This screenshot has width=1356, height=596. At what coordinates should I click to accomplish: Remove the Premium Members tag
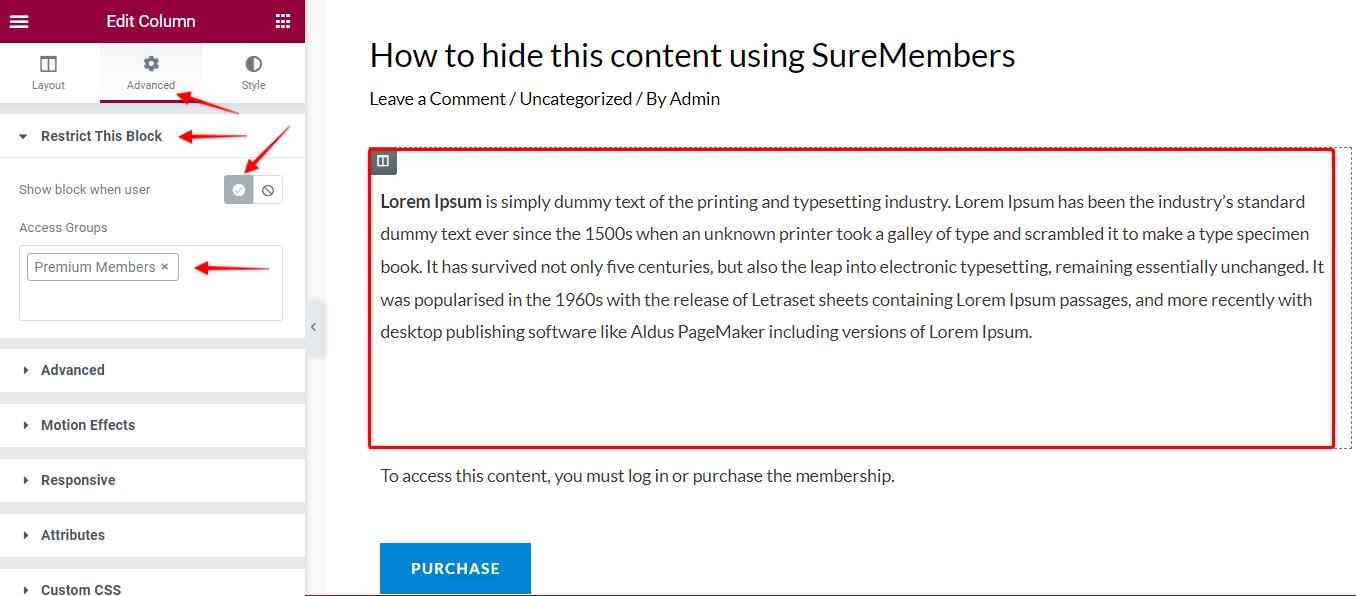click(x=165, y=267)
